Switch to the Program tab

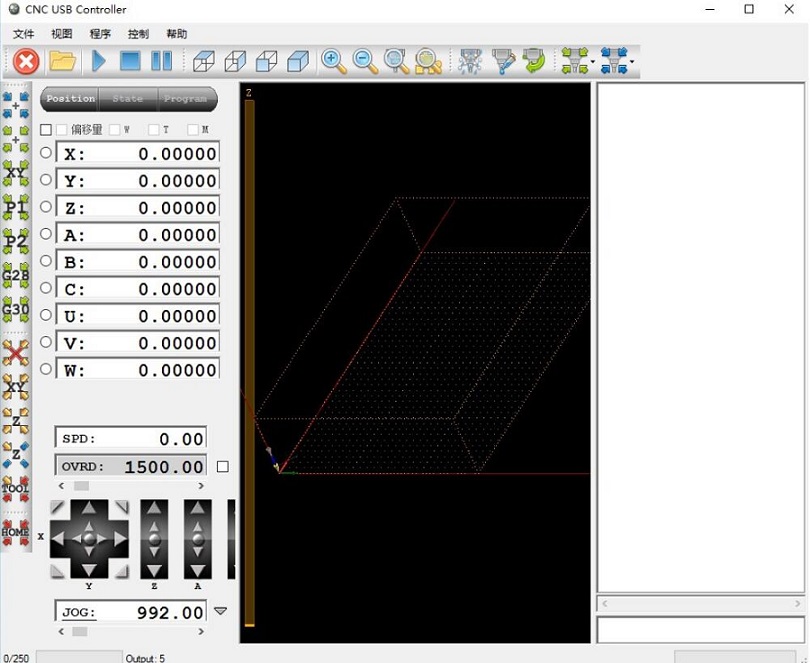pos(186,99)
